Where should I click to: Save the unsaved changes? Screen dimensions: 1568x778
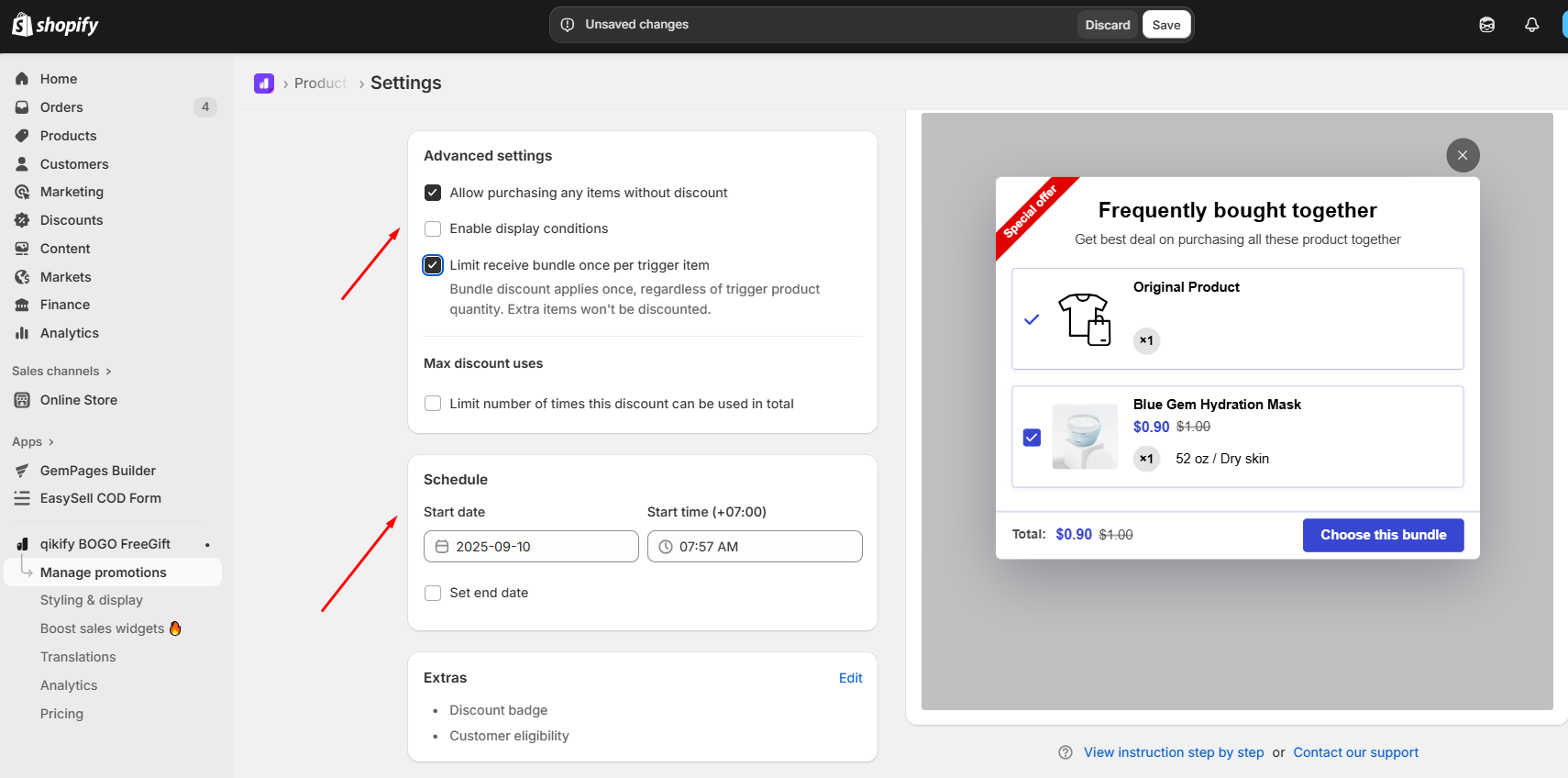(x=1165, y=25)
